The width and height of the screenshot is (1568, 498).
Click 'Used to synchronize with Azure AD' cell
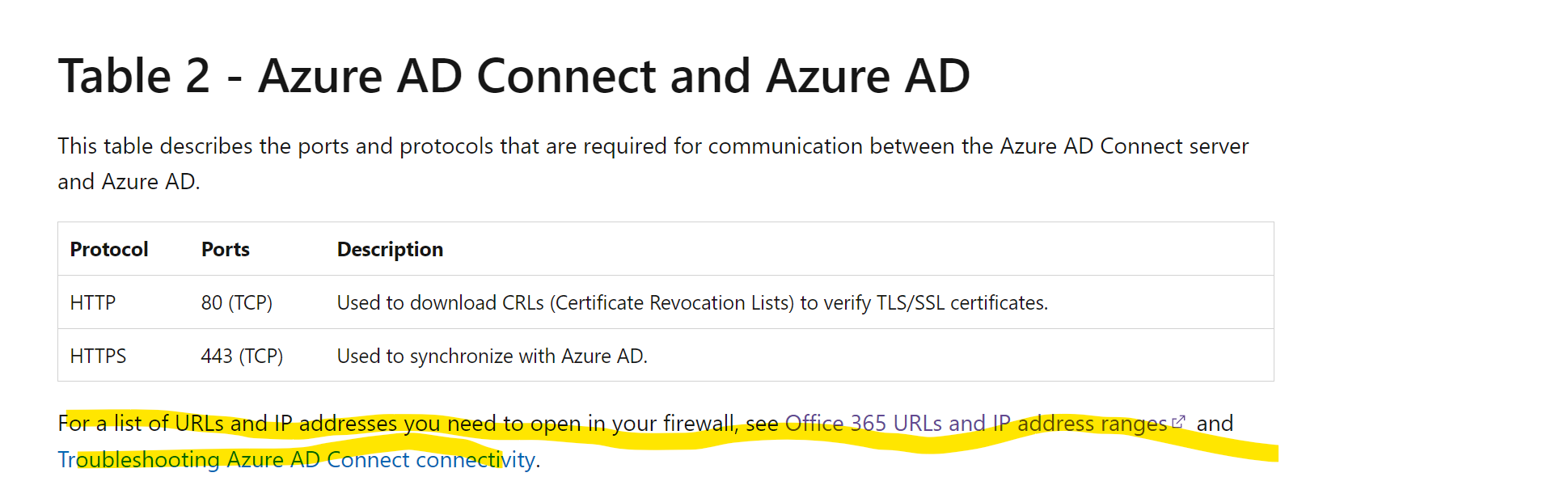pos(492,356)
